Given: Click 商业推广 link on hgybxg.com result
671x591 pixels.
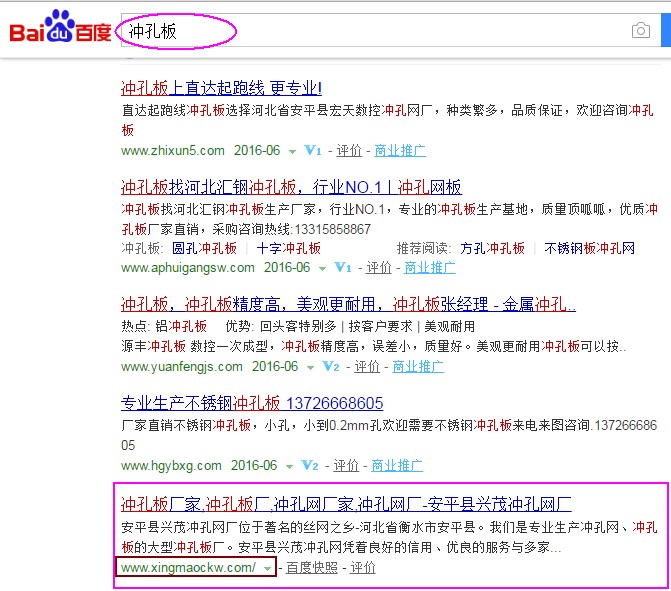Looking at the screenshot, I should pyautogui.click(x=397, y=466).
